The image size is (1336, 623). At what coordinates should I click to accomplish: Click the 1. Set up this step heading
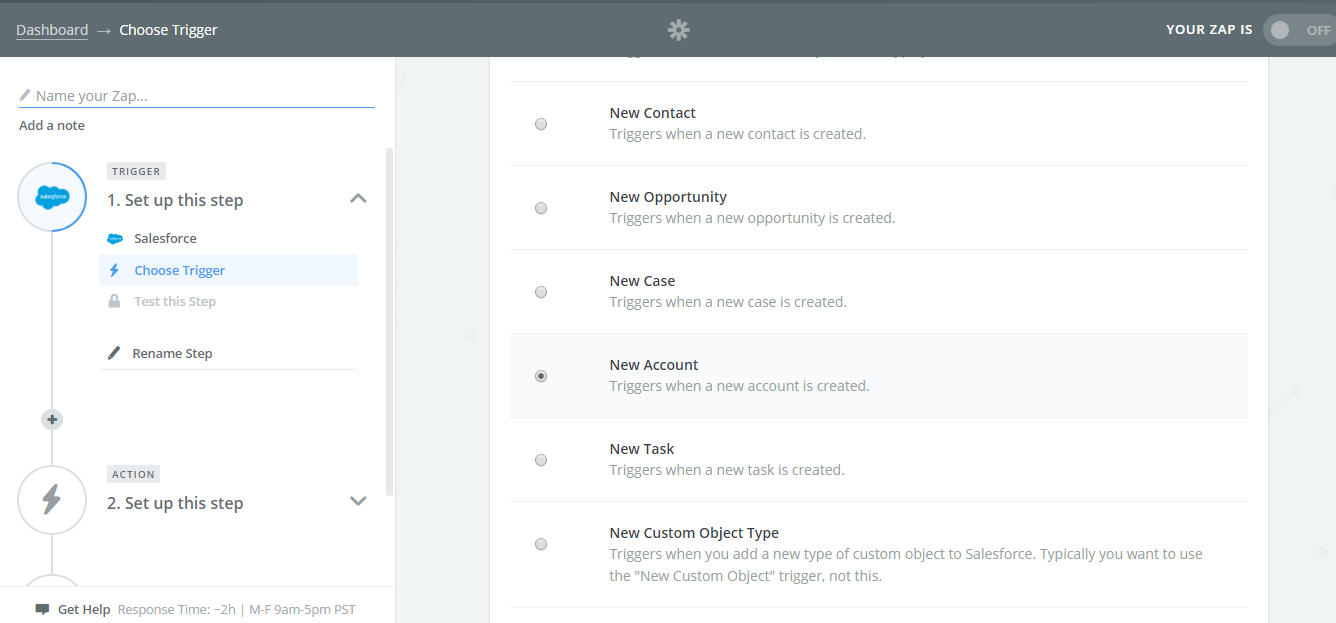[x=175, y=200]
